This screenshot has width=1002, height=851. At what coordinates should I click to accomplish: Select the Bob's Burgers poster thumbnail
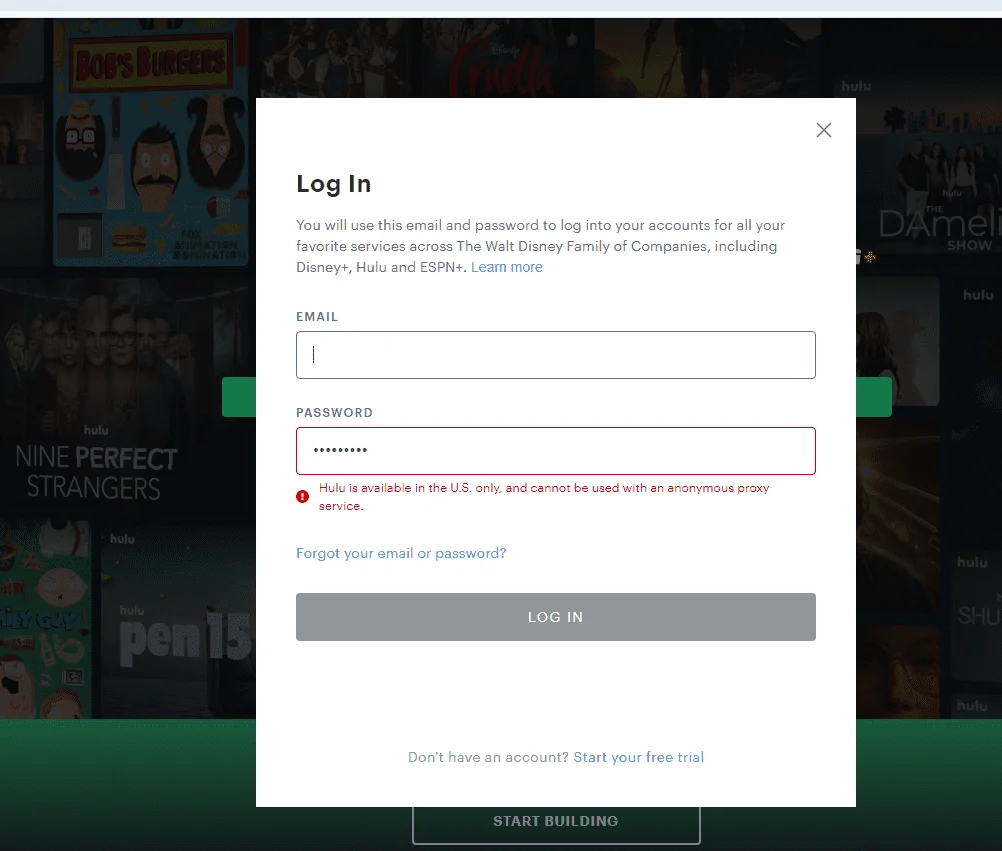point(151,142)
